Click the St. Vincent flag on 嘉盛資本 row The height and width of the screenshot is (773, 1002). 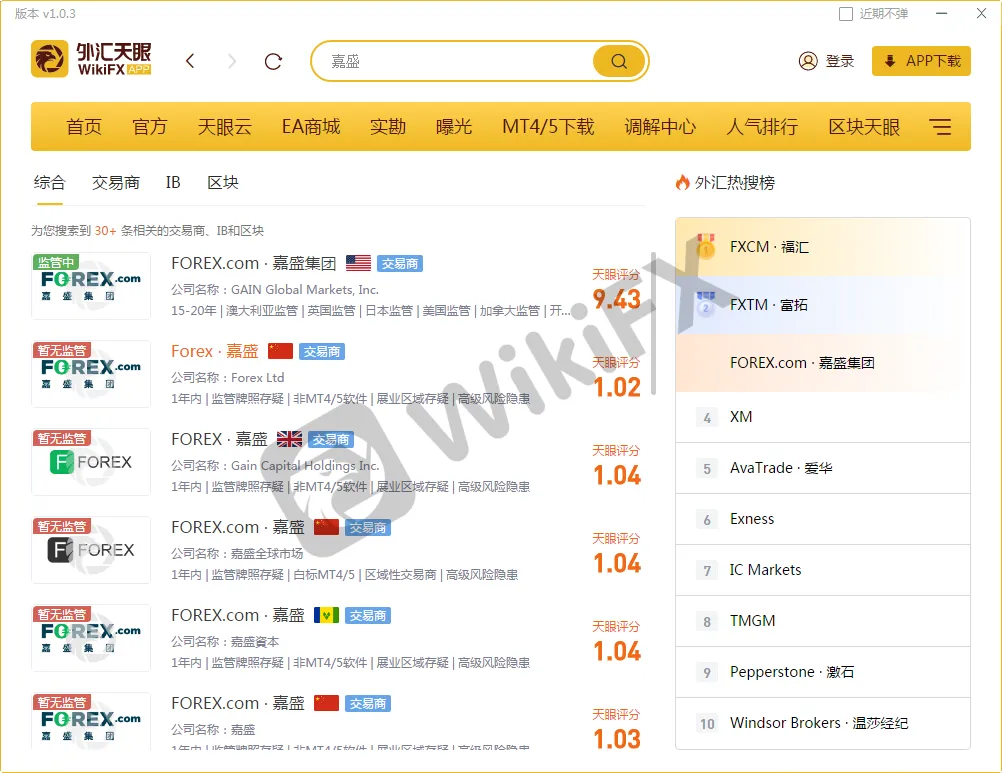327,615
